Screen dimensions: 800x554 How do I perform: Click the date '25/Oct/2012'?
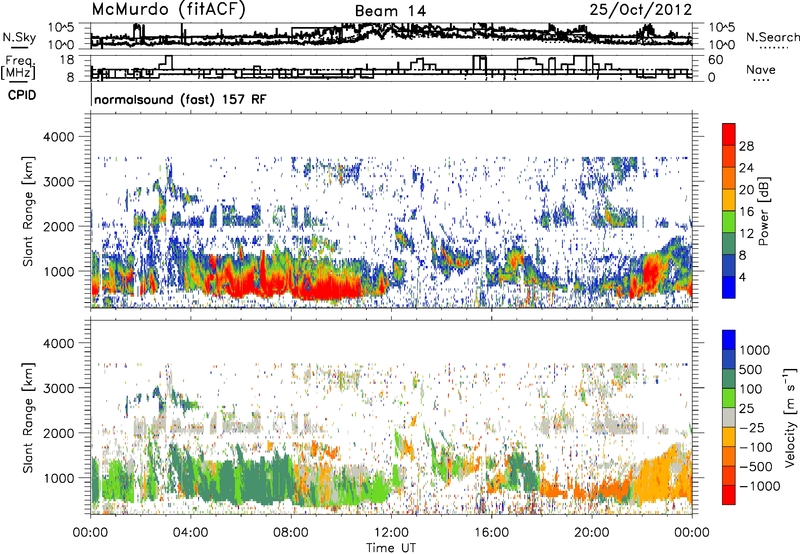click(641, 9)
